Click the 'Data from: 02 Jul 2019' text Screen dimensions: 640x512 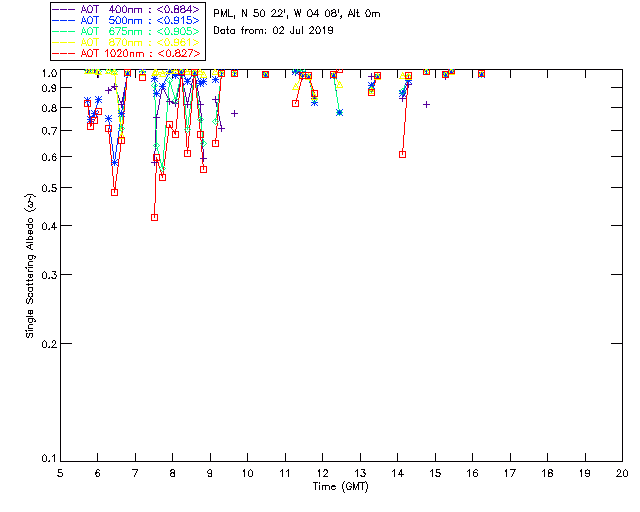tap(273, 31)
